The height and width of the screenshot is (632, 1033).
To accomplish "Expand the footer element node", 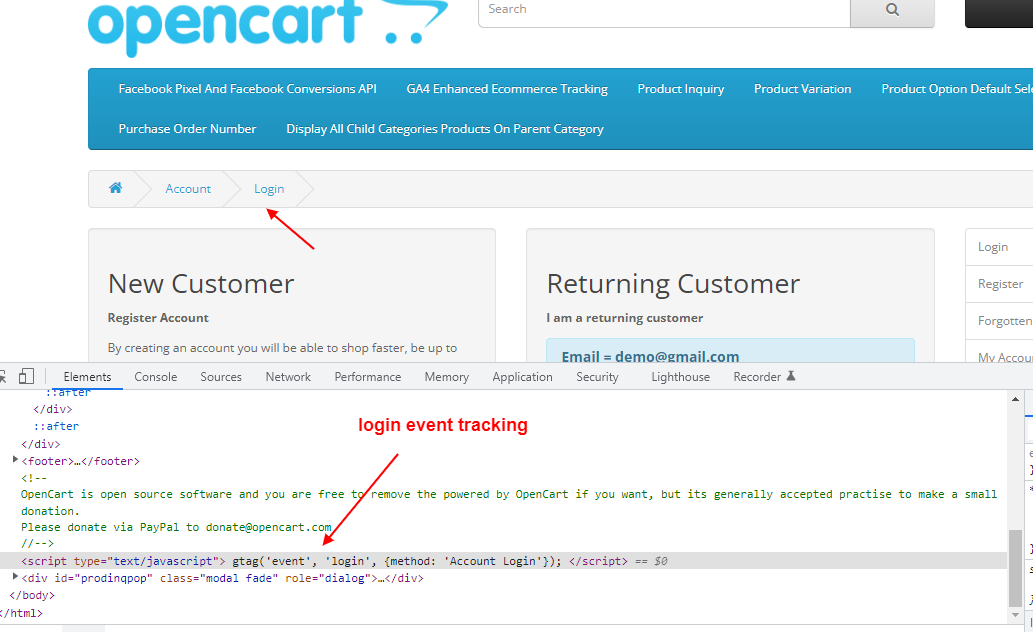I will click(15, 460).
